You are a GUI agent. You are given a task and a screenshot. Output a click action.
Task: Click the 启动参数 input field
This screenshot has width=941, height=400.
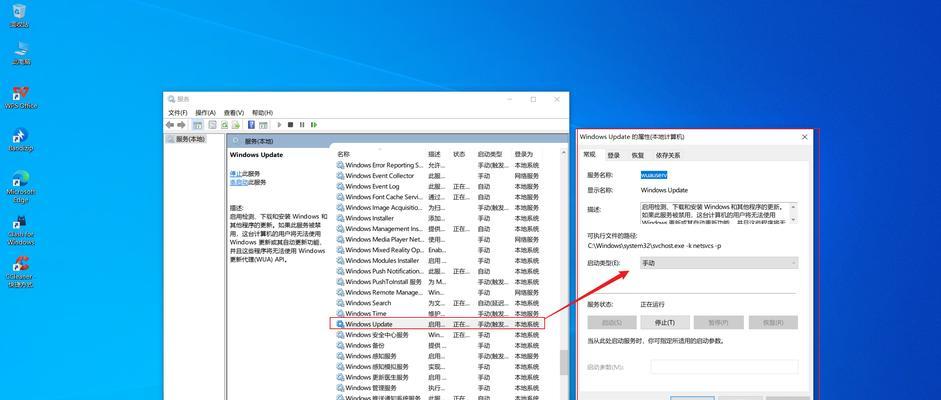click(x=724, y=367)
